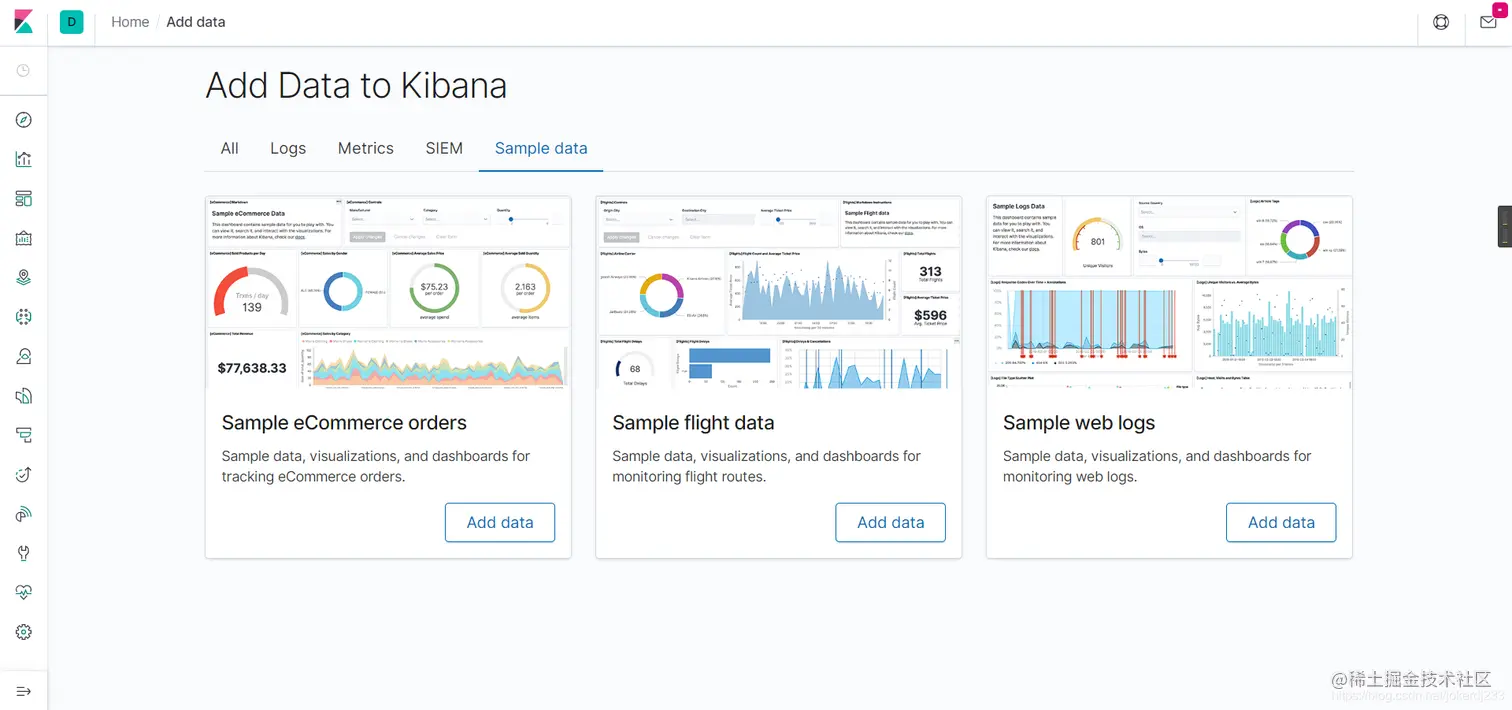Viewport: 1512px width, 710px height.
Task: Open Uptime icon in sidebar
Action: [24, 475]
